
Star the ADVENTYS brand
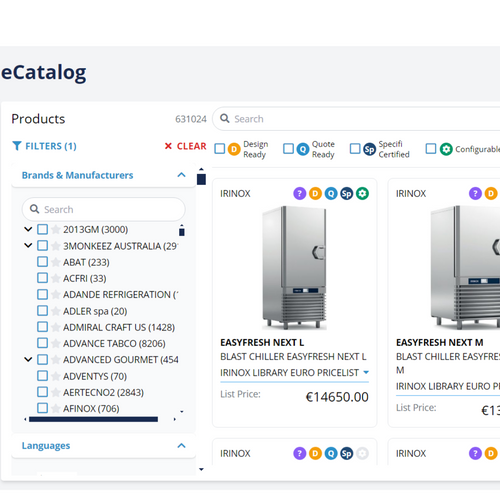coord(56,376)
